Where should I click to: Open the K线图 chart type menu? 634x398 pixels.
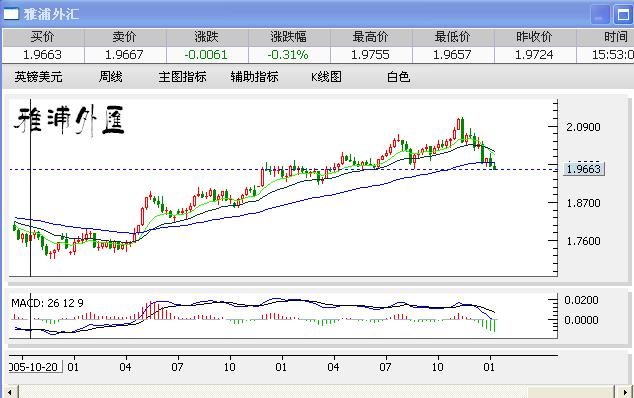(x=326, y=76)
